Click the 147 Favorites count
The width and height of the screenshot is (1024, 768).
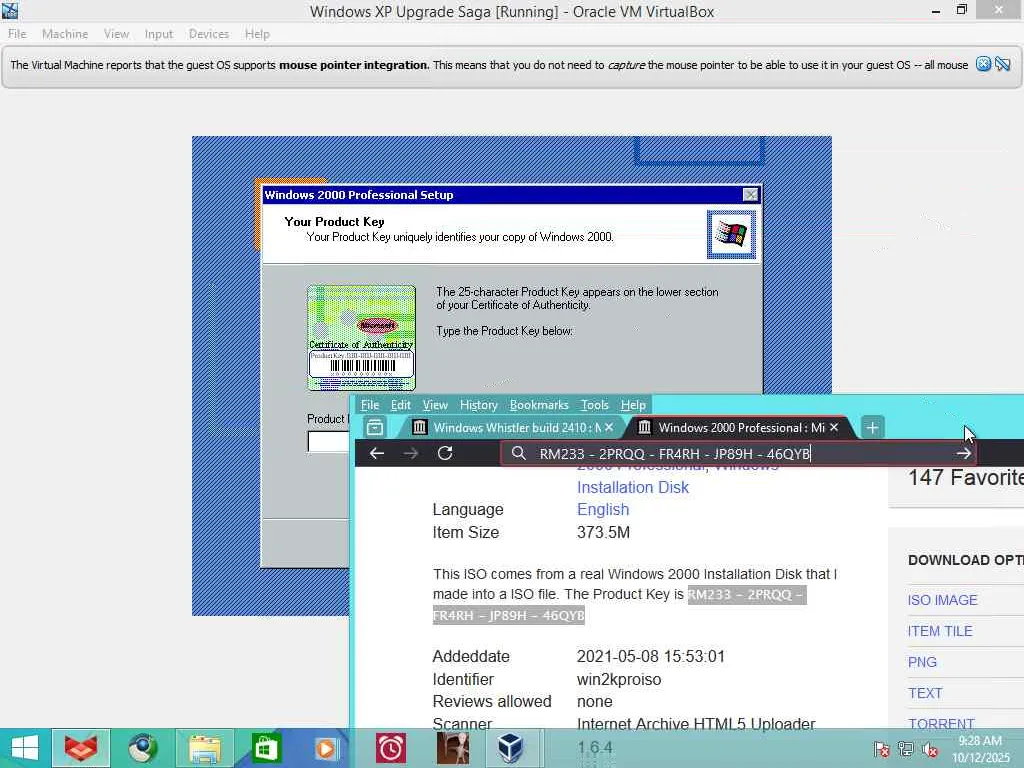[x=965, y=477]
